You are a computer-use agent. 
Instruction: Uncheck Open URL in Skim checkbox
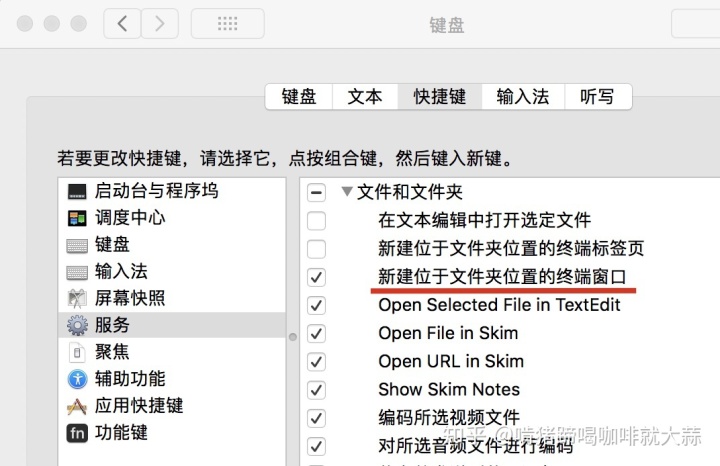[316, 362]
